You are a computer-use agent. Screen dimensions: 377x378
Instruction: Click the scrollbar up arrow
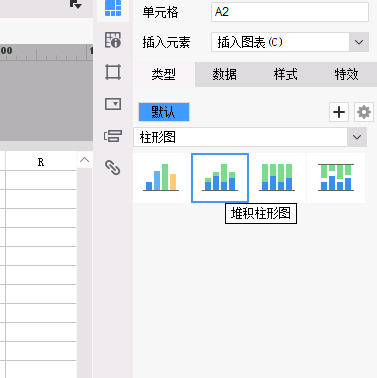pyautogui.click(x=85, y=160)
